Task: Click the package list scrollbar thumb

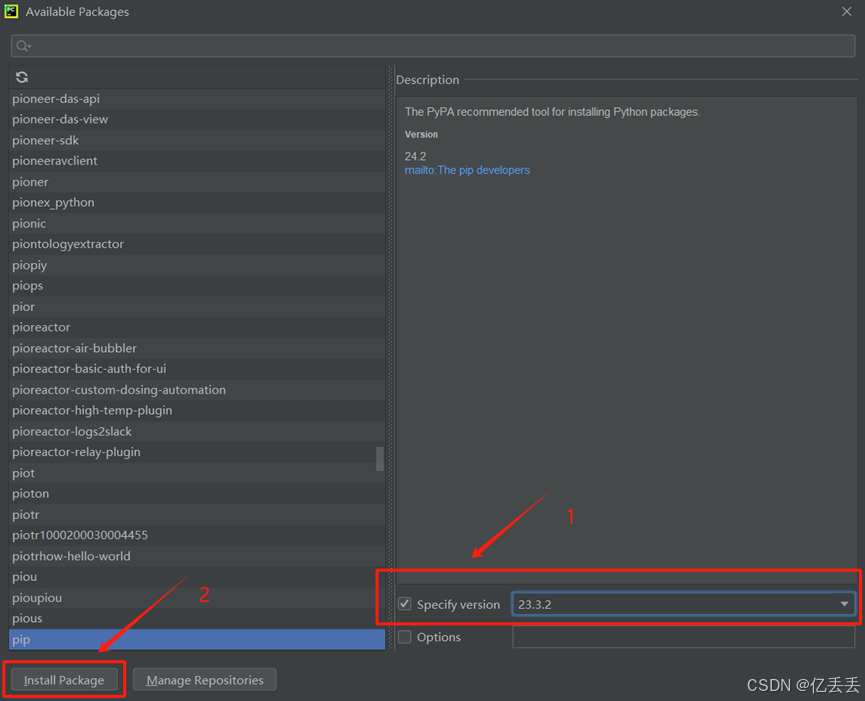Action: (x=380, y=459)
